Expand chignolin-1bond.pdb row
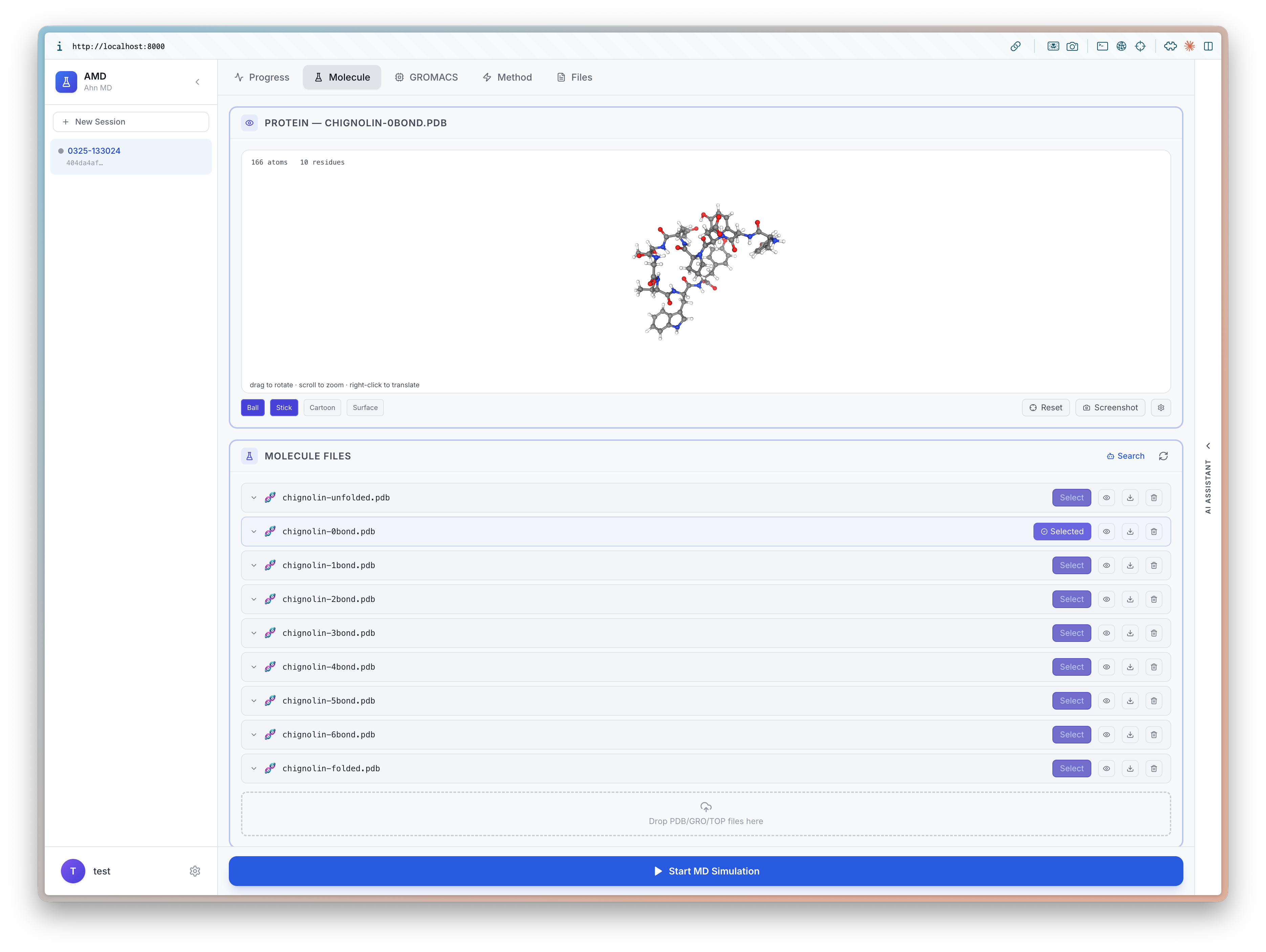Viewport: 1266px width, 952px height. click(254, 565)
